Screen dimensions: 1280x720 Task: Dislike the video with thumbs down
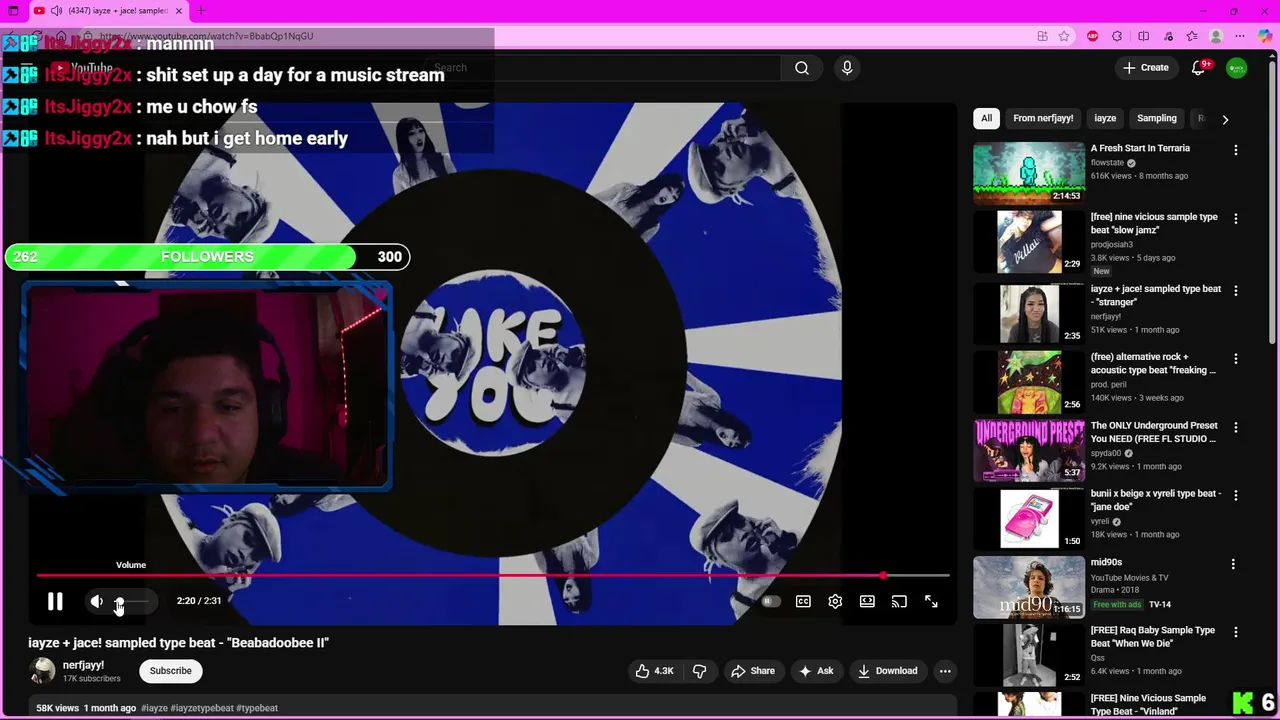coord(700,671)
